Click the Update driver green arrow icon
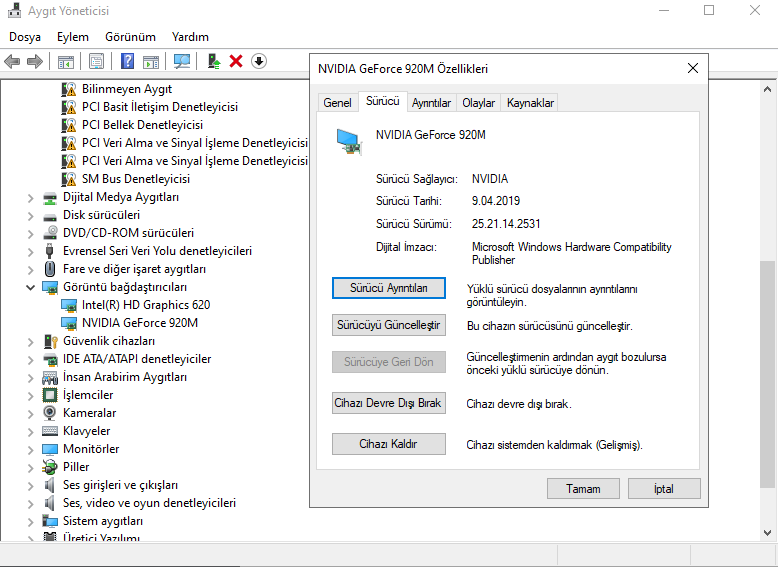Viewport: 778px width, 567px height. tap(214, 61)
